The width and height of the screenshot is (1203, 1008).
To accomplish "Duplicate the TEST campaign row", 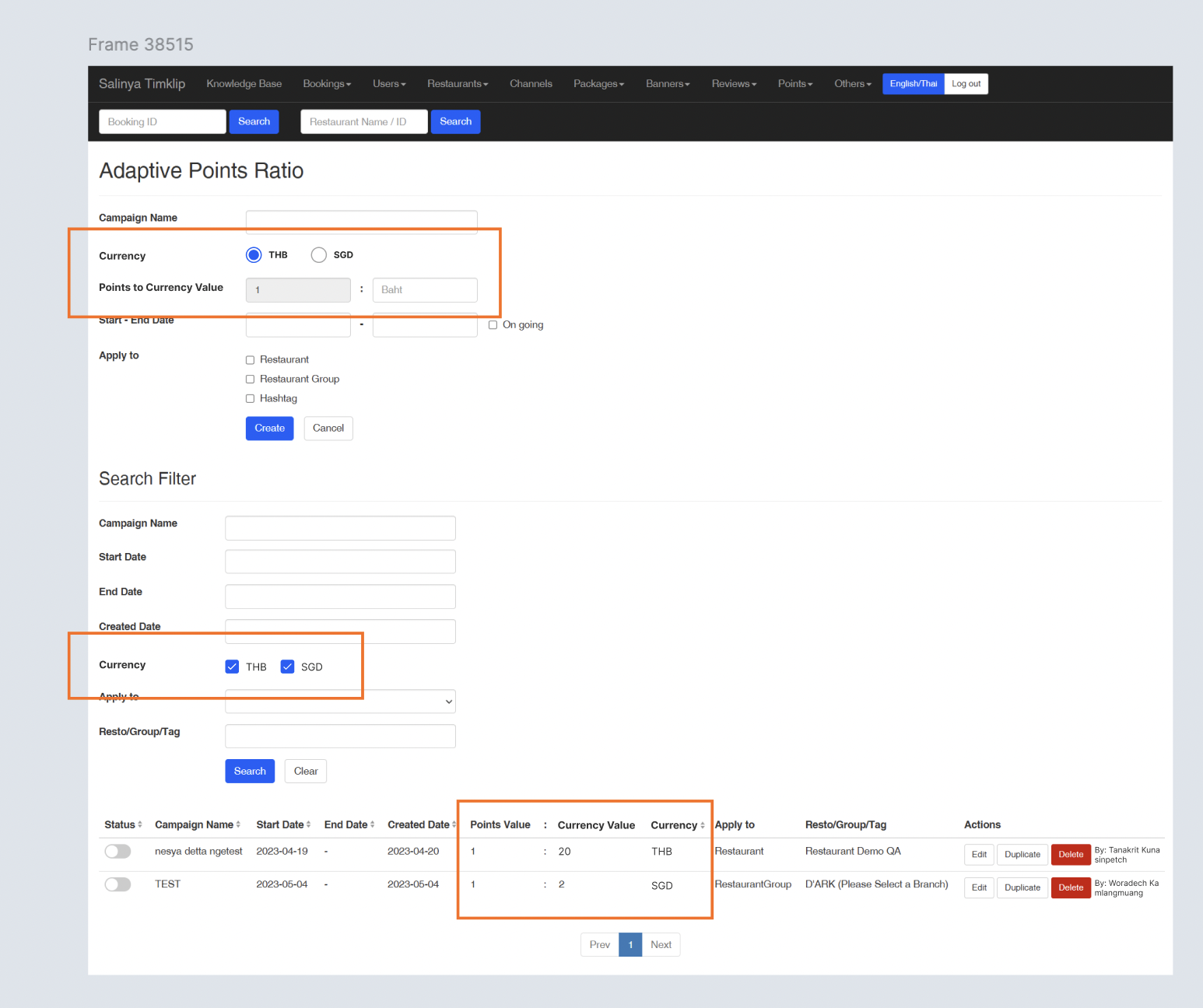I will [x=1022, y=887].
